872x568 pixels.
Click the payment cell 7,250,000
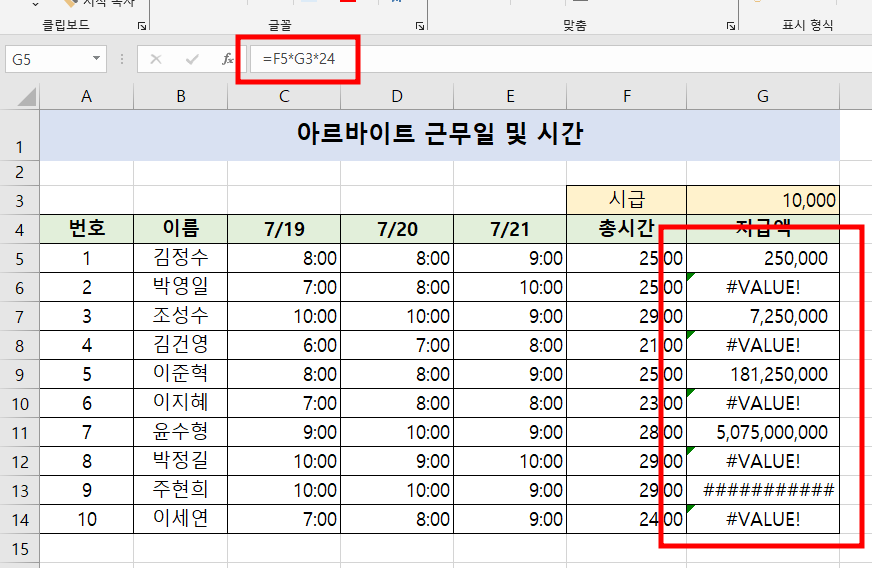point(763,316)
